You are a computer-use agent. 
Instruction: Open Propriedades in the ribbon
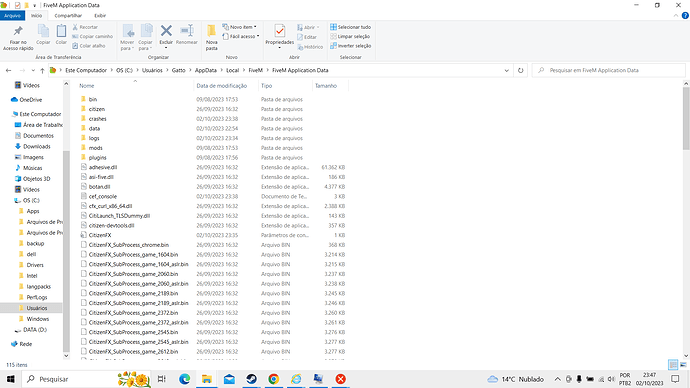[279, 36]
